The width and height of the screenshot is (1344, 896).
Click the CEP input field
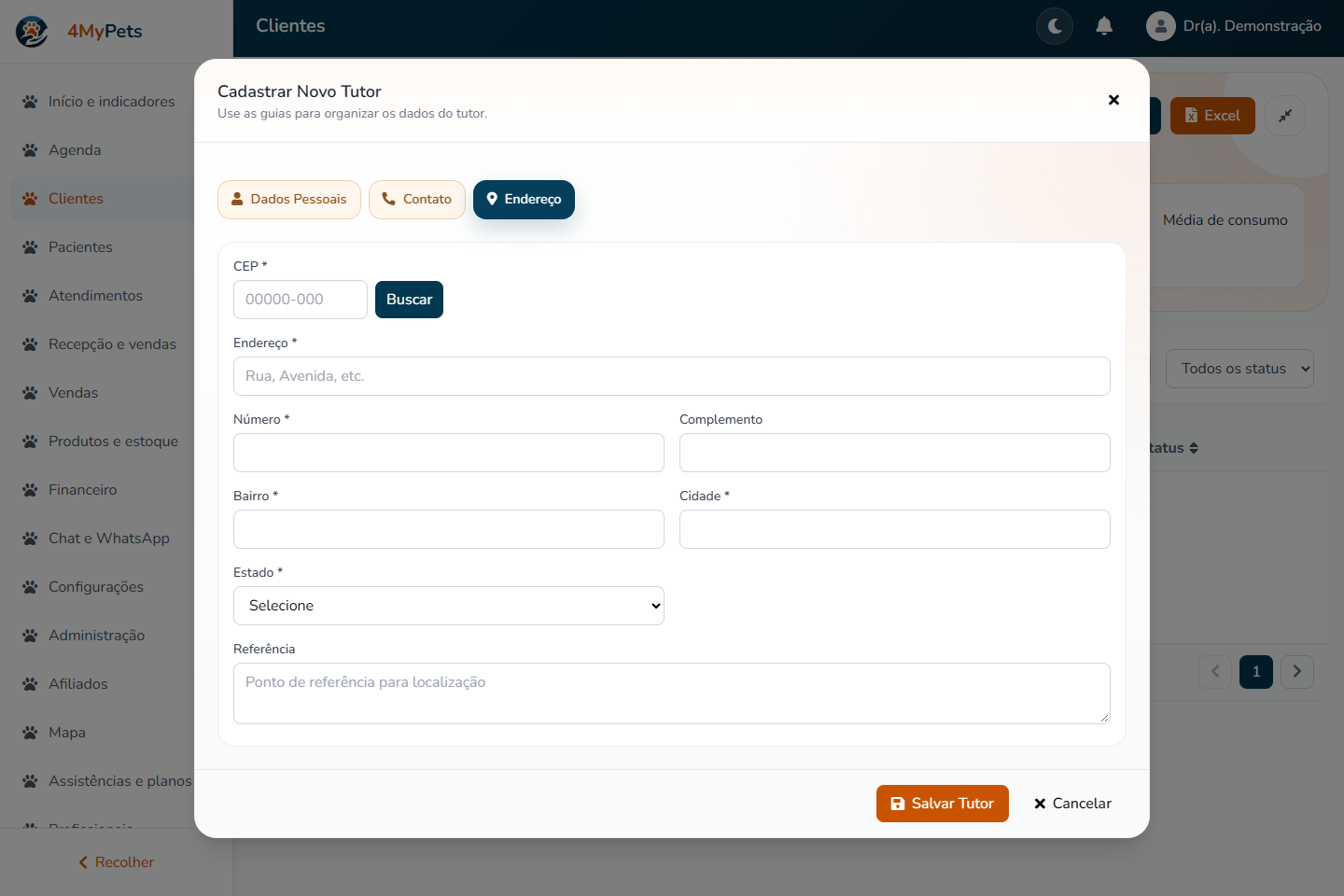301,300
